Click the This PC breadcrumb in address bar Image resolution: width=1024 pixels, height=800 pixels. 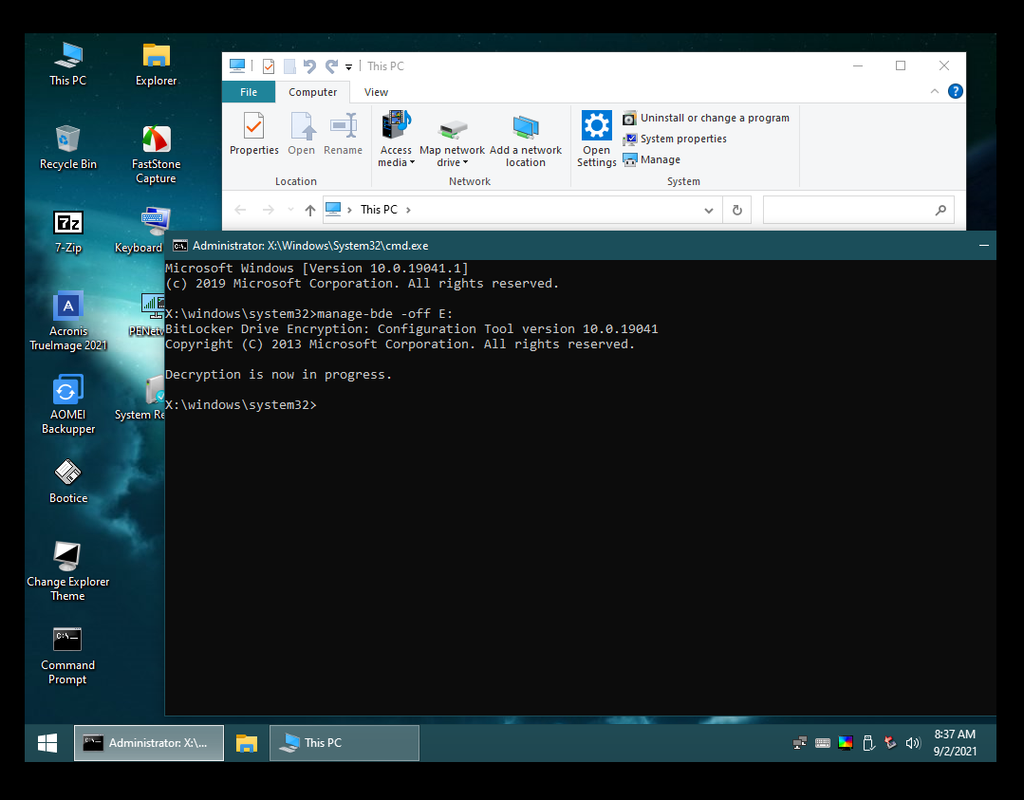[x=379, y=210]
